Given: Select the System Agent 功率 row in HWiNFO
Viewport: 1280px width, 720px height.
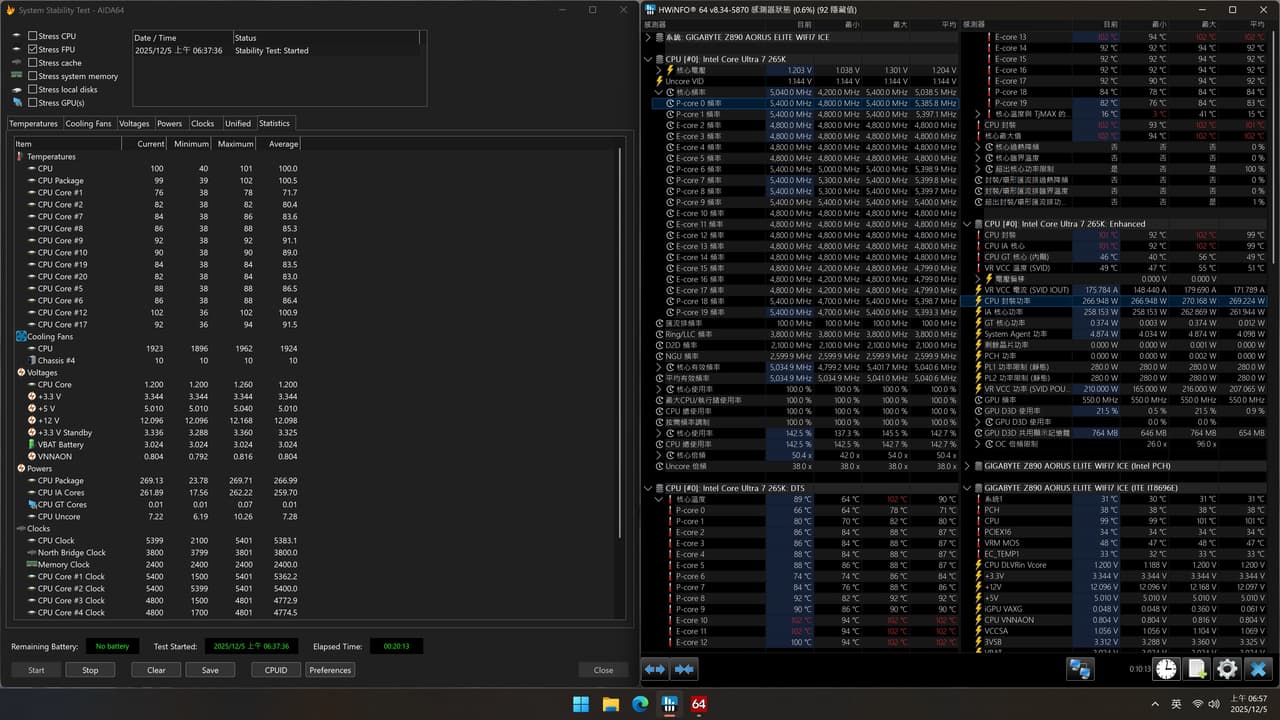Looking at the screenshot, I should click(1116, 334).
